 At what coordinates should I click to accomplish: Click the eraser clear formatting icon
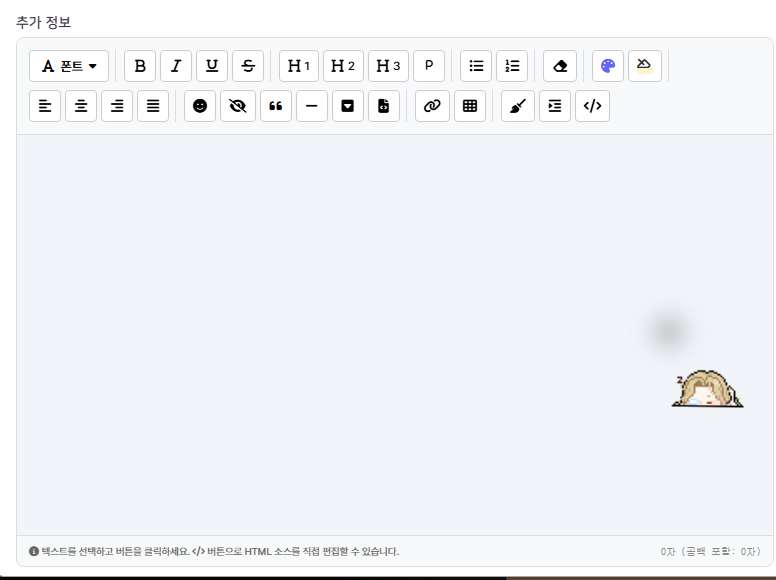(560, 66)
